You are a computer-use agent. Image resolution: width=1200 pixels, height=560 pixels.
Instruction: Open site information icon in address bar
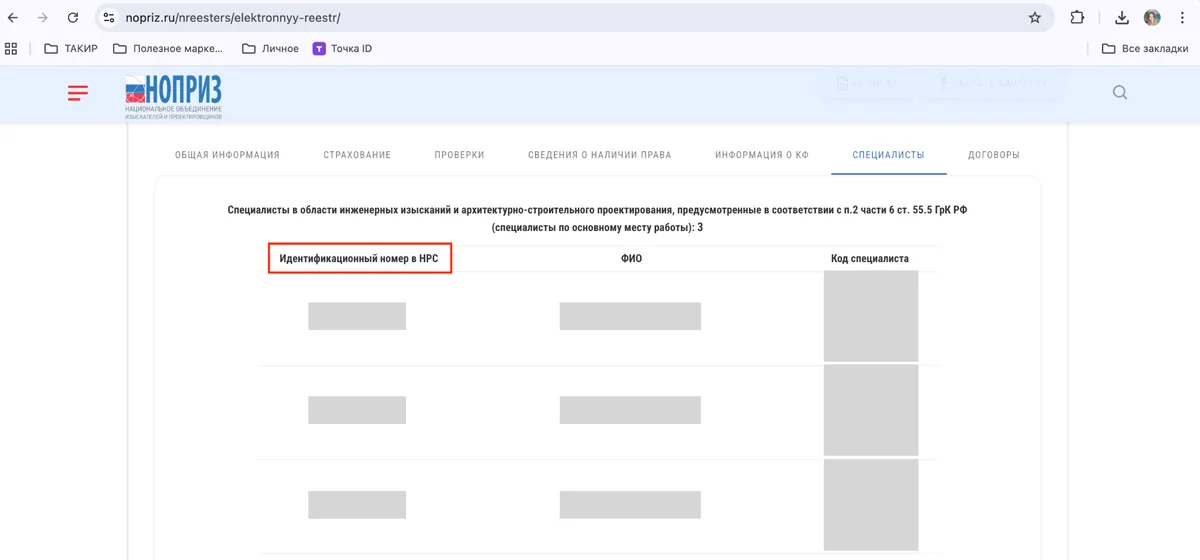click(x=110, y=18)
